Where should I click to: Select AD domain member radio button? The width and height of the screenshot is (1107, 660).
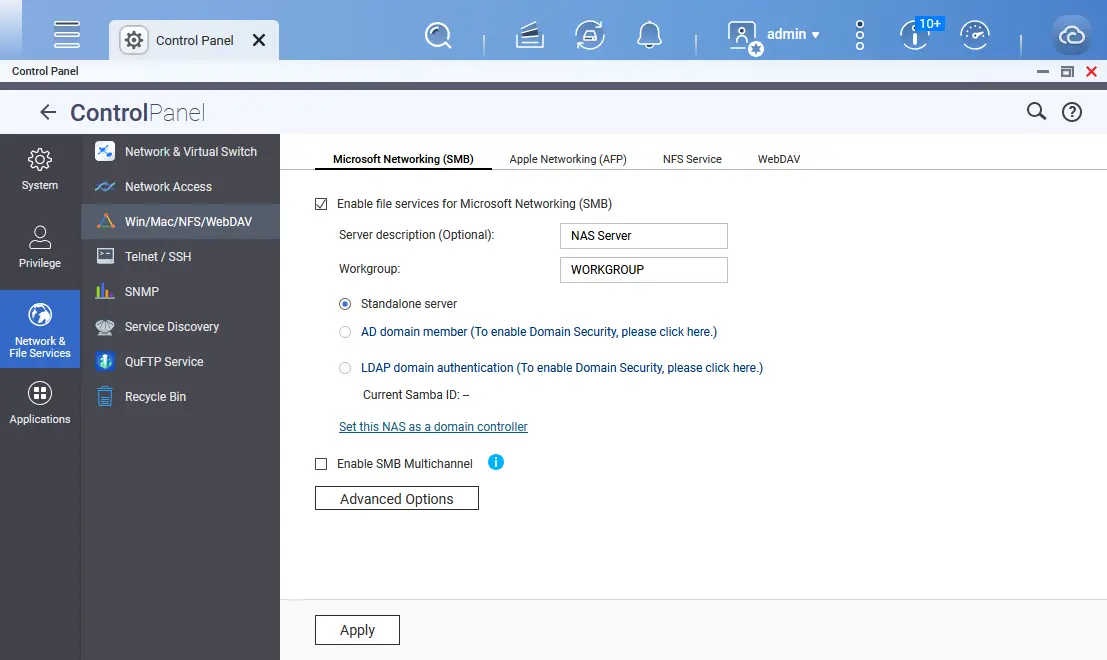click(345, 332)
